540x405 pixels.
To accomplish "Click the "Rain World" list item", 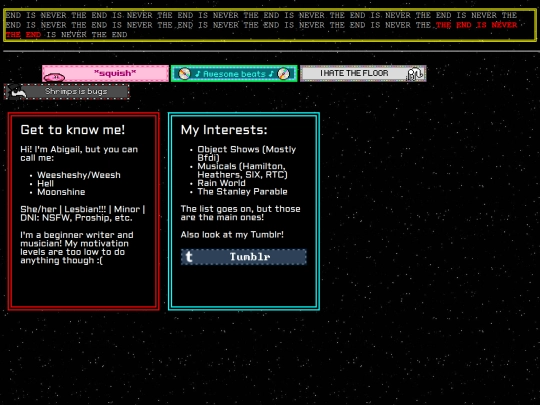I will (221, 183).
